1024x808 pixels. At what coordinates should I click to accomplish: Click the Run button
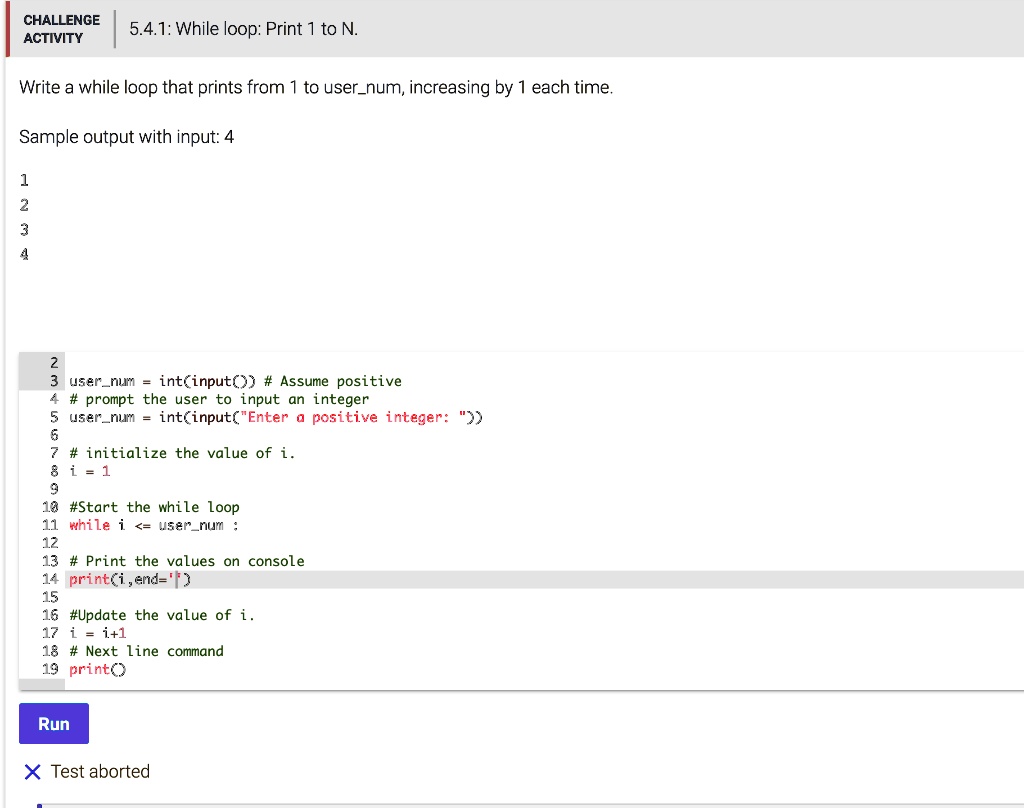coord(54,723)
